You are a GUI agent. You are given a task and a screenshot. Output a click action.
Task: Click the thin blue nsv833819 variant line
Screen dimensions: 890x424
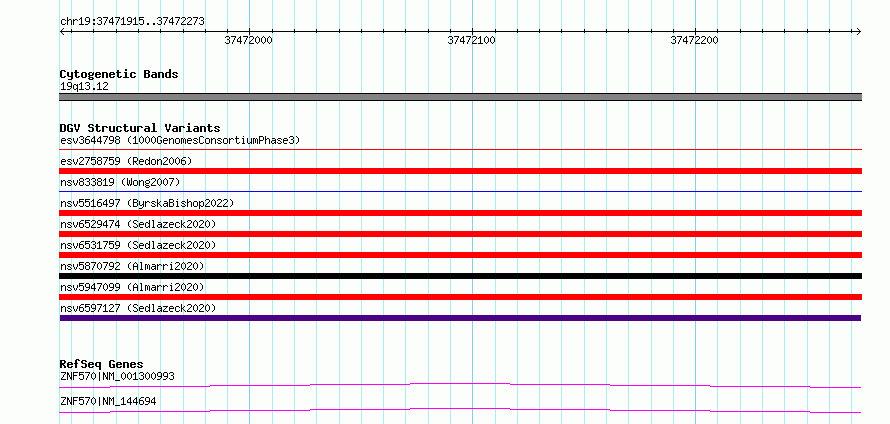point(460,192)
